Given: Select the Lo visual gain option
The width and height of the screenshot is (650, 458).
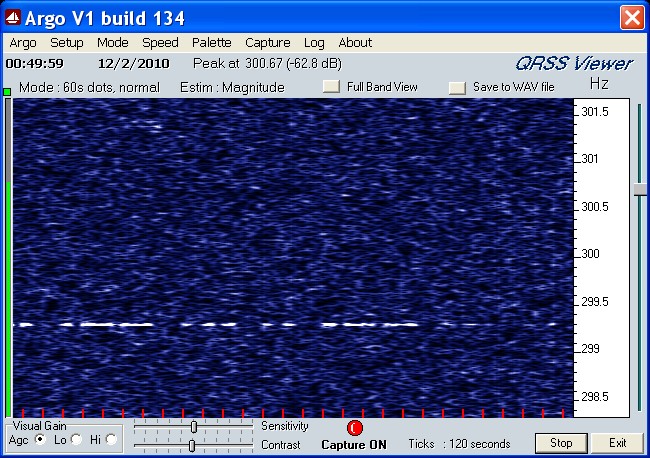Looking at the screenshot, I should 77,439.
